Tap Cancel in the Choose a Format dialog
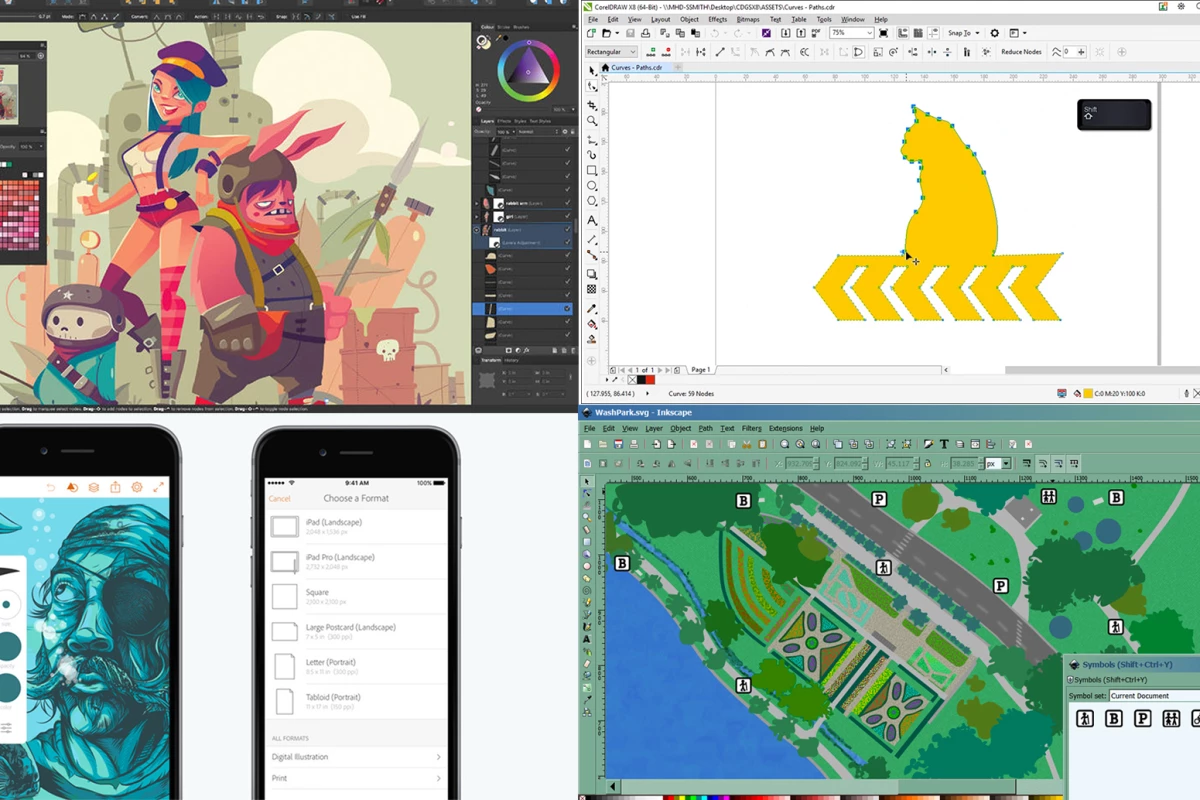 click(279, 497)
